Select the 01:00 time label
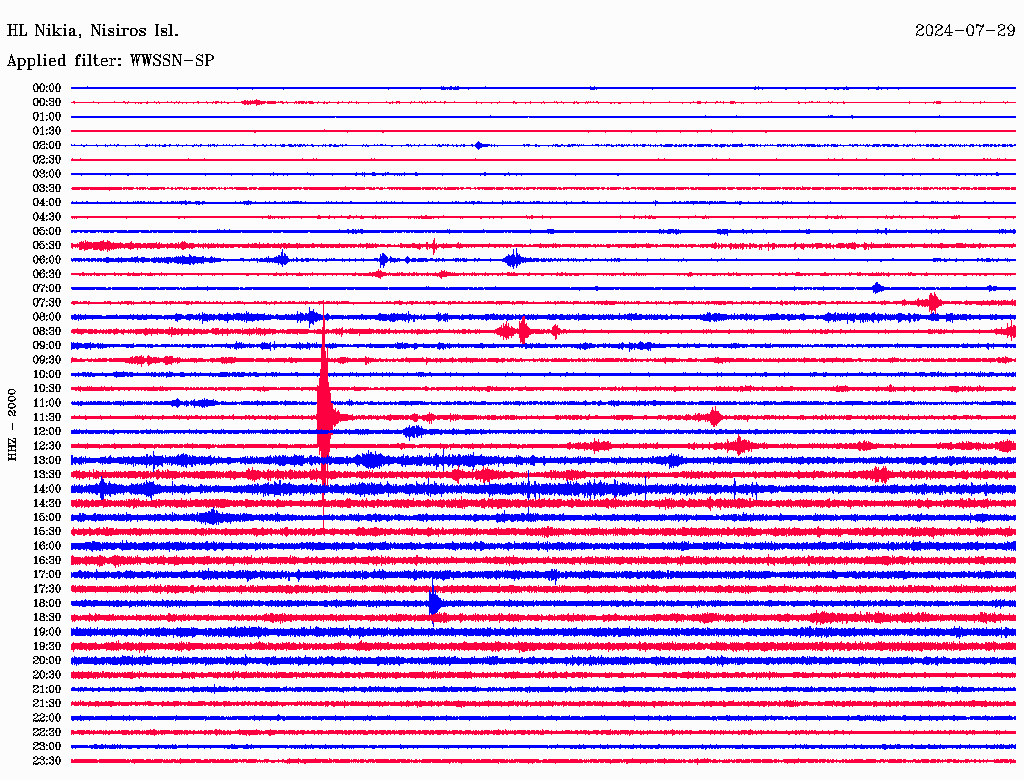 pos(47,116)
